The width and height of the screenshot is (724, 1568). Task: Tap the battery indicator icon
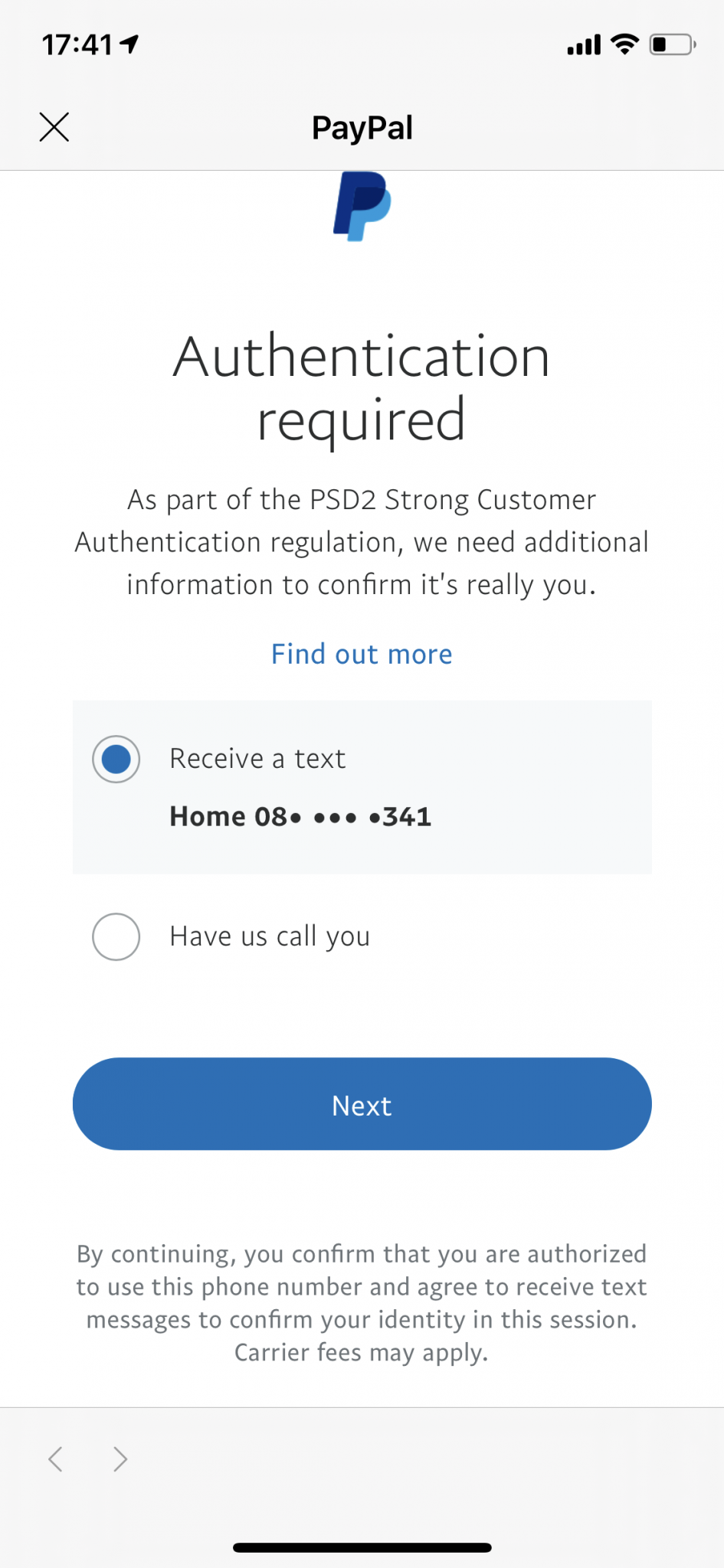[672, 45]
